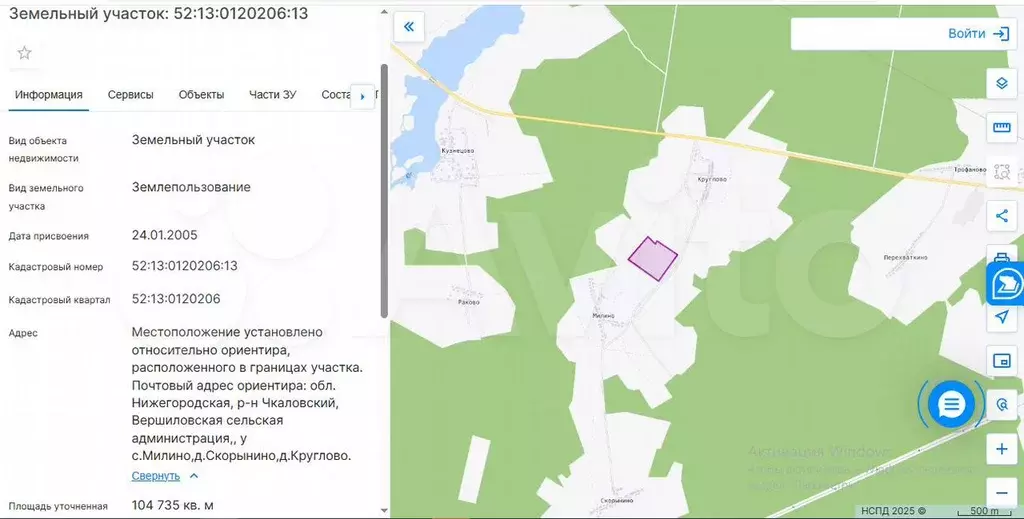This screenshot has height=519, width=1024.
Task: Click the info panel vertical scrollbar
Action: click(x=384, y=189)
